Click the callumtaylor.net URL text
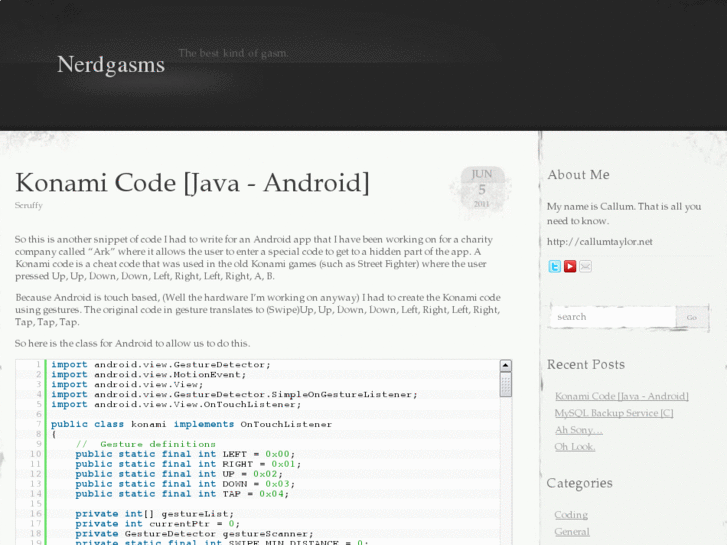The image size is (727, 545). point(599,242)
